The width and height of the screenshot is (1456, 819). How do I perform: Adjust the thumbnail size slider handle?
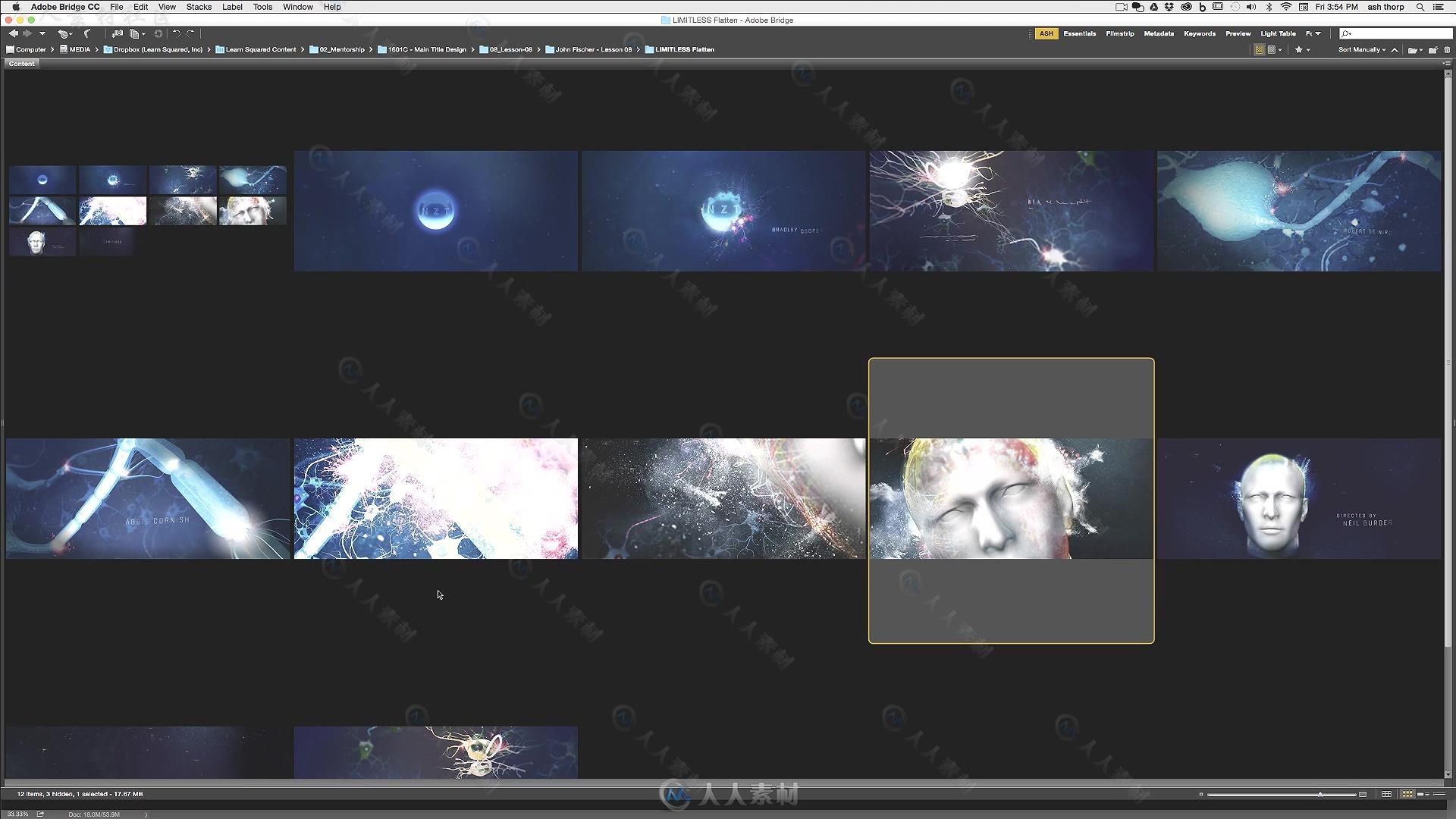point(1320,794)
